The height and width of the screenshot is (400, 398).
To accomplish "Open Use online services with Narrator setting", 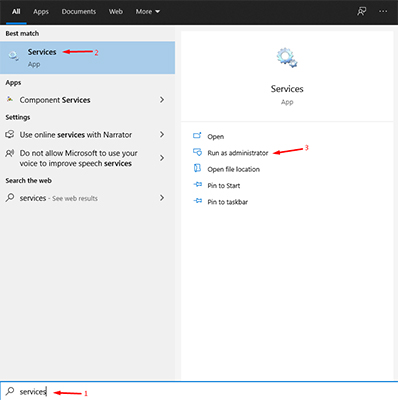I will click(87, 135).
